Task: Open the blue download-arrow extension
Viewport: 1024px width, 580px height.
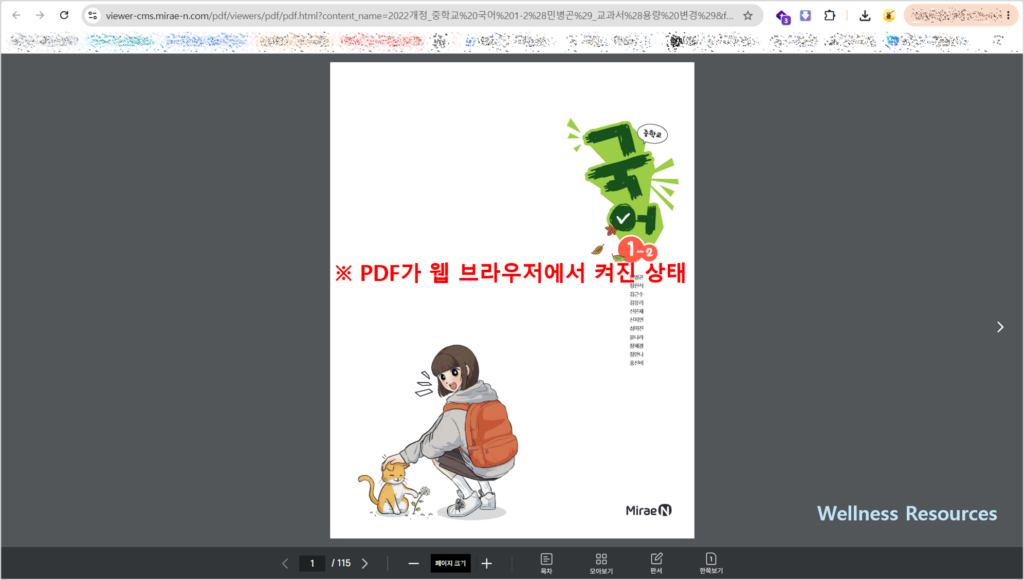Action: click(805, 15)
